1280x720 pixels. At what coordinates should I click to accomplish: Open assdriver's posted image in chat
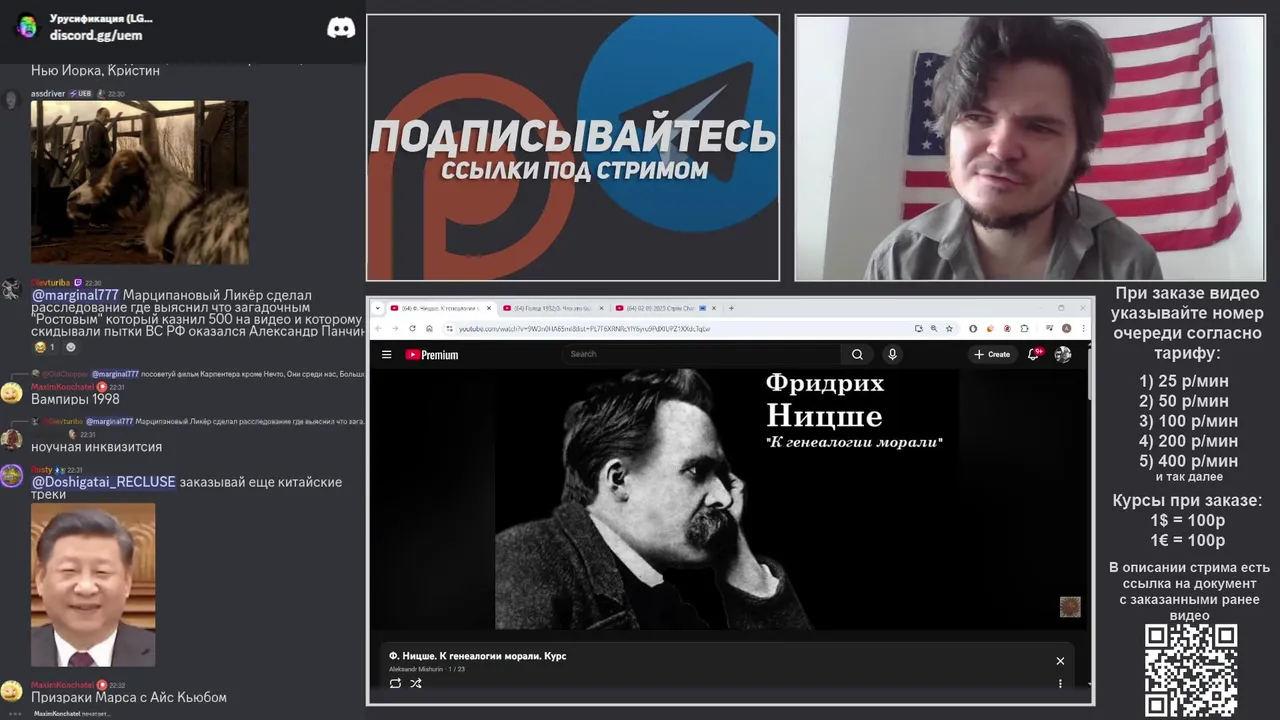140,182
